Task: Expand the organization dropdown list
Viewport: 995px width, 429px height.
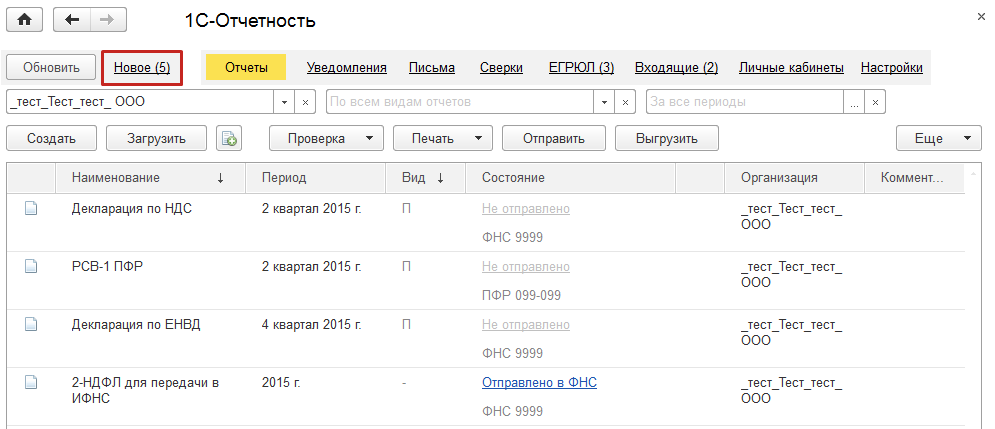Action: pos(284,102)
